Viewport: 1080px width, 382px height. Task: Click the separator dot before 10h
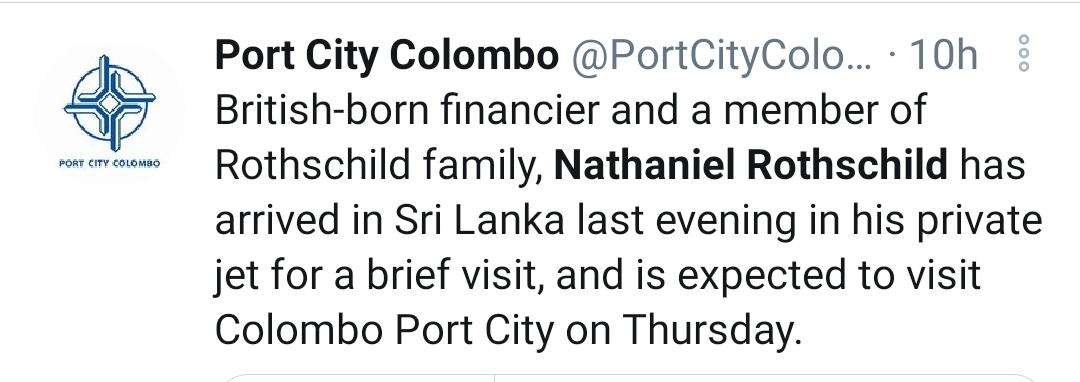coord(893,56)
